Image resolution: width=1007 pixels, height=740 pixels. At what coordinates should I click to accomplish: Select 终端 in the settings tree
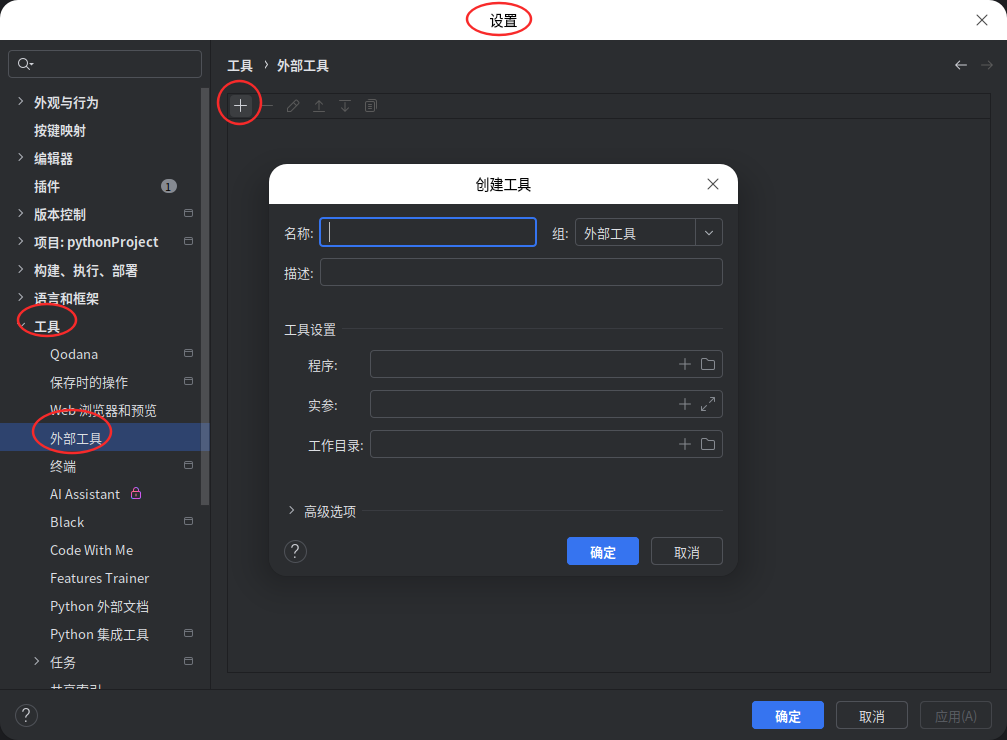click(63, 466)
